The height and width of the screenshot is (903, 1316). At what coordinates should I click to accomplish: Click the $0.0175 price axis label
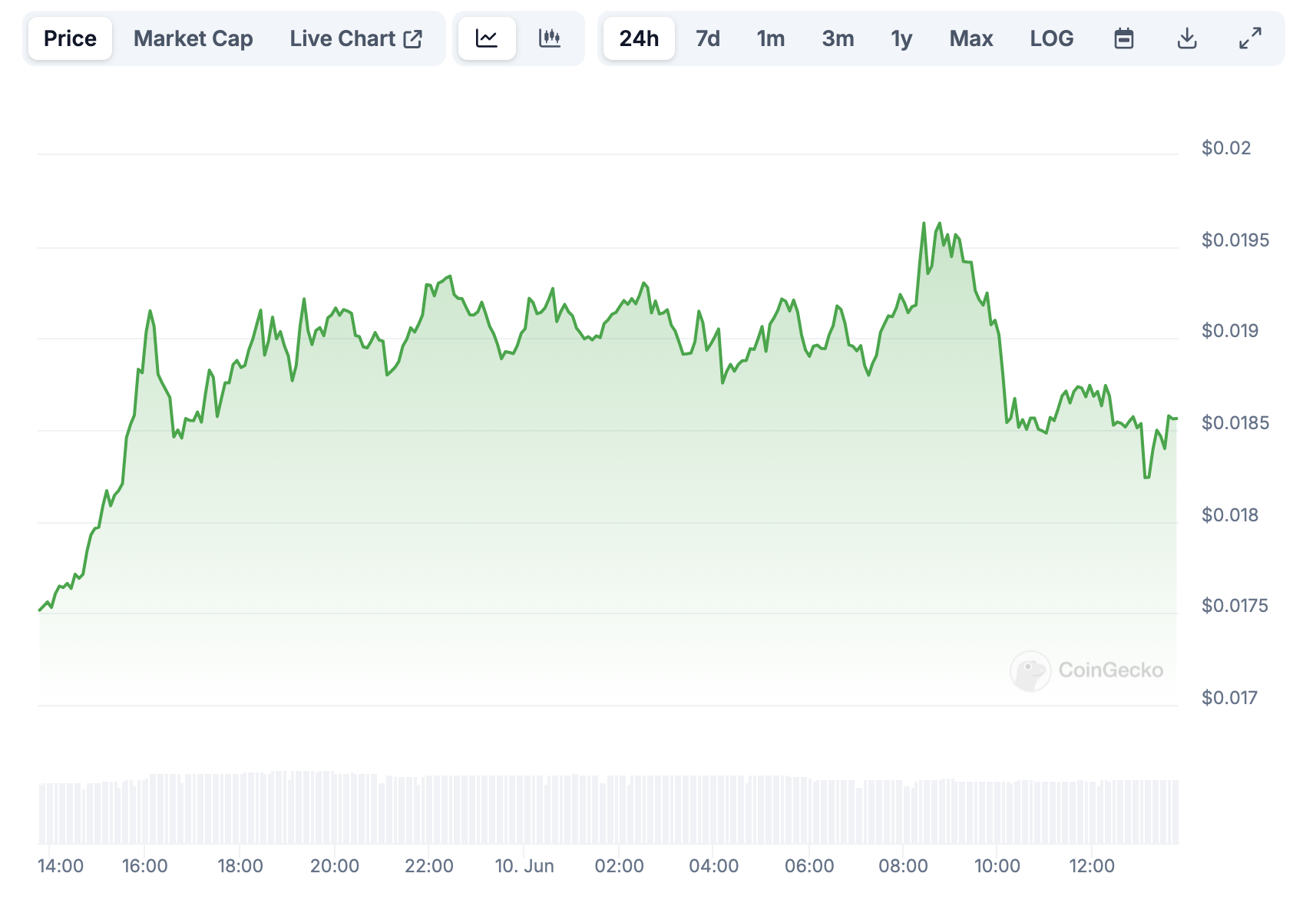1235,606
